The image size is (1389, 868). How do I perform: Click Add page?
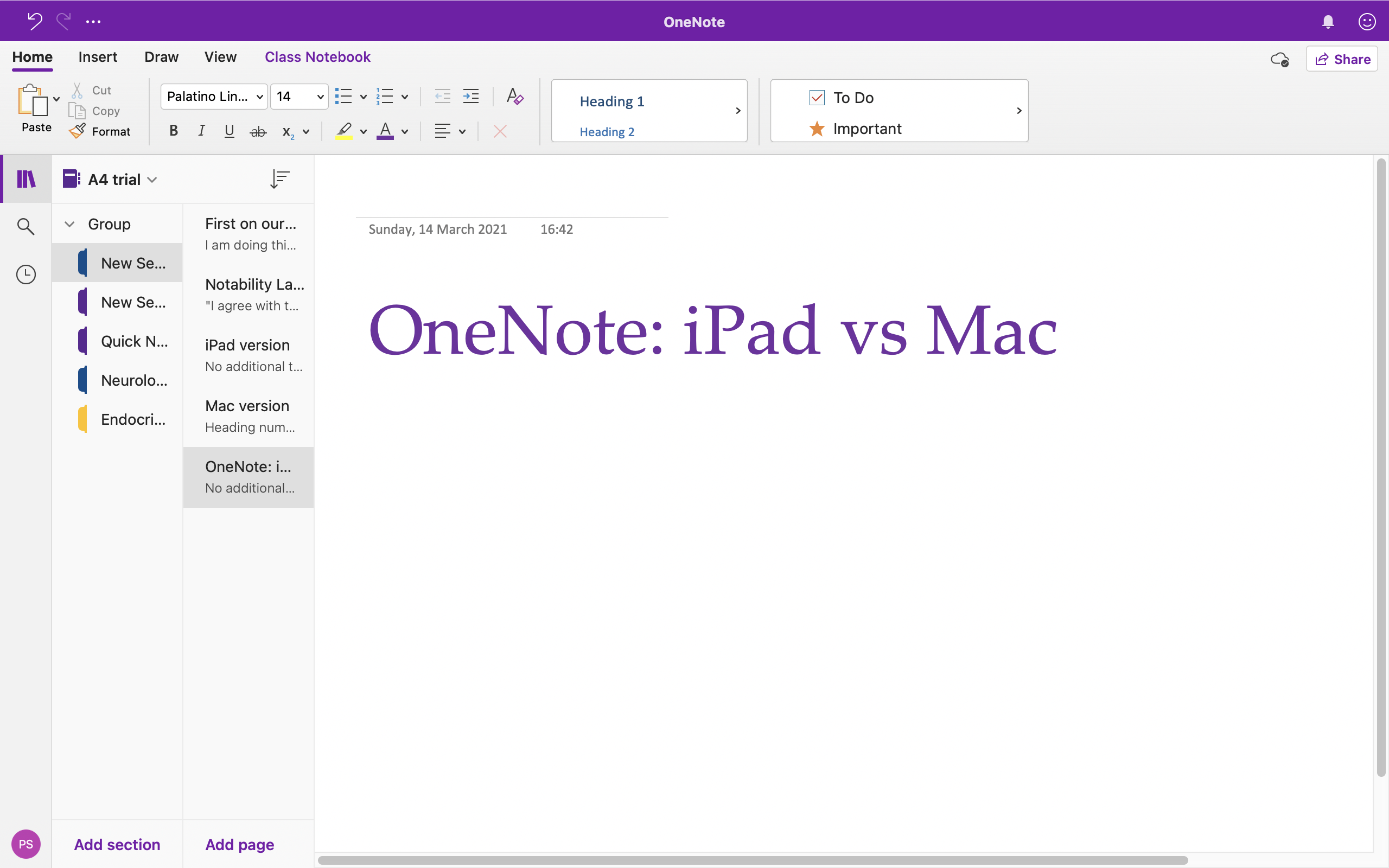coord(239,845)
